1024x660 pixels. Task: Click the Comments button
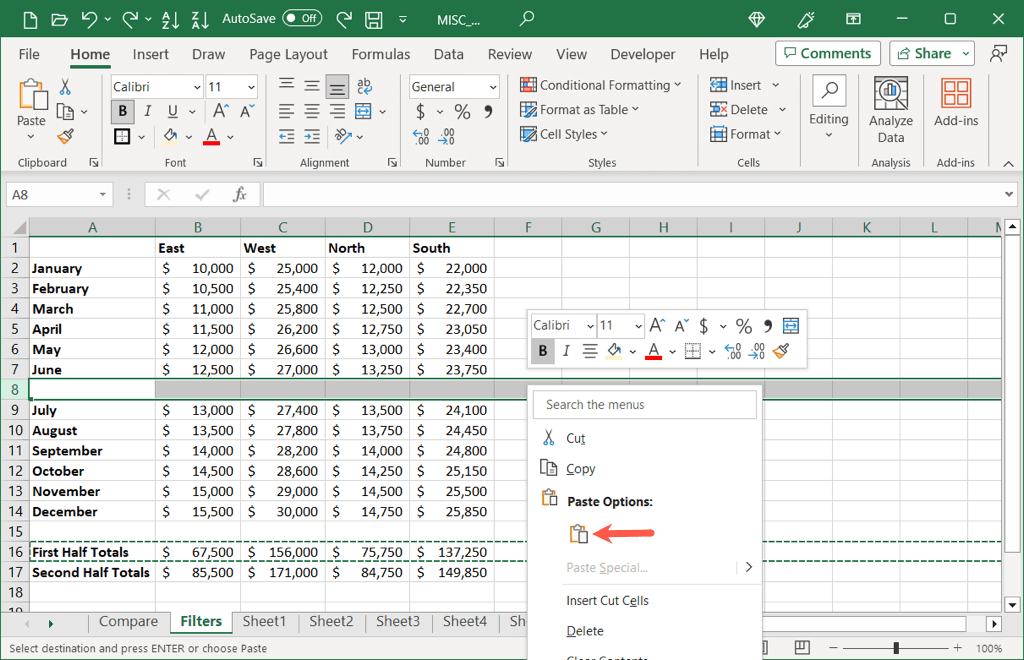pyautogui.click(x=827, y=53)
